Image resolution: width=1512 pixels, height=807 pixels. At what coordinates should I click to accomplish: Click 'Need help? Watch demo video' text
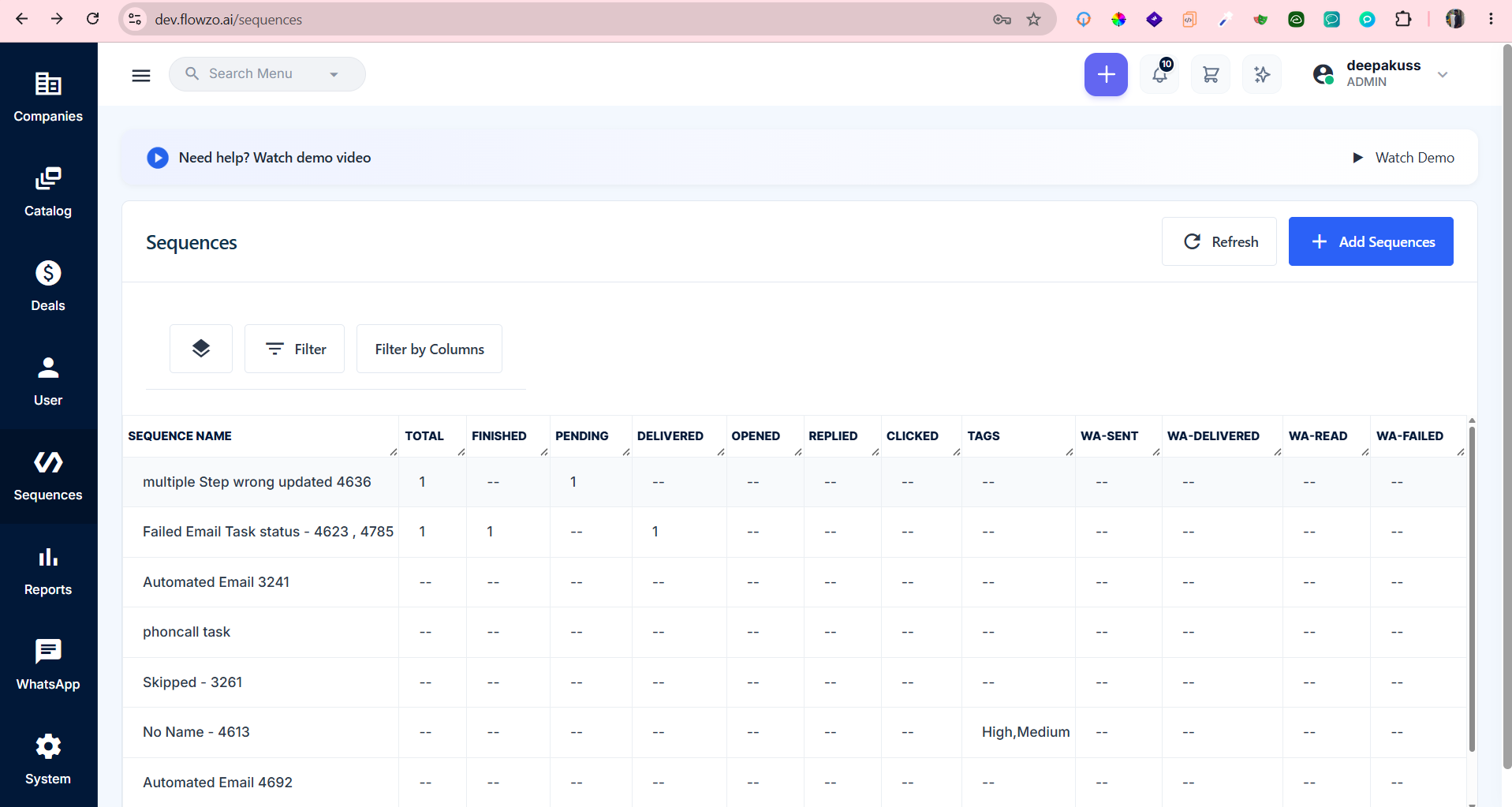(x=274, y=158)
